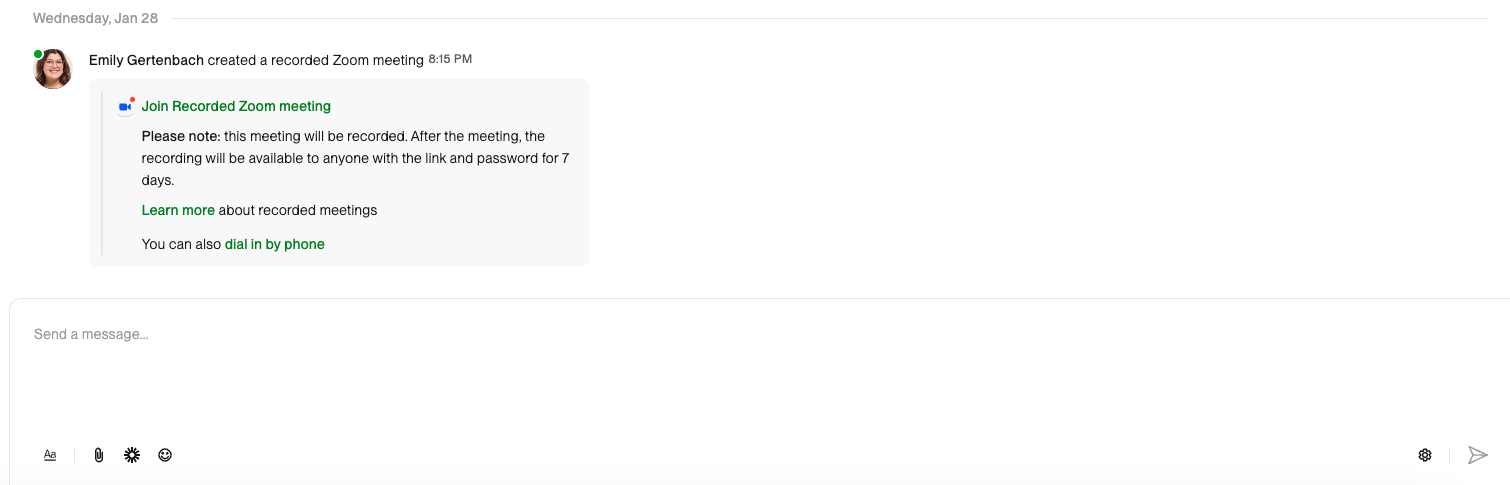The height and width of the screenshot is (485, 1510).
Task: Send the message with the arrow icon
Action: pos(1477,455)
